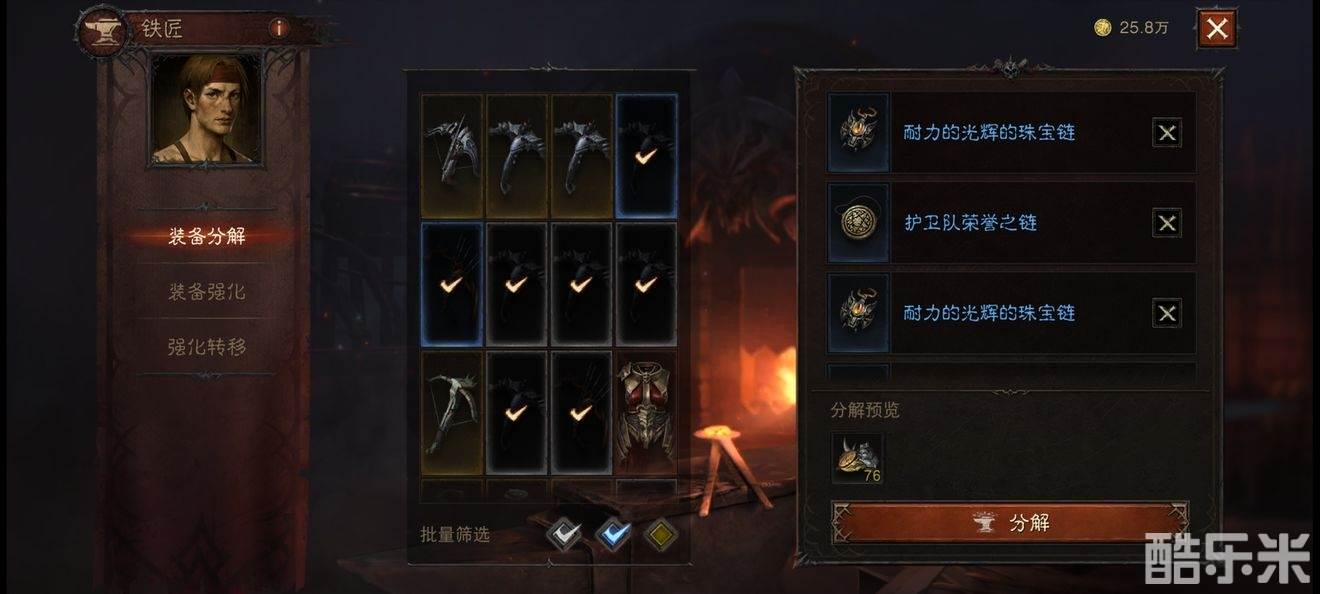Image resolution: width=1320 pixels, height=594 pixels.
Task: Uncheck the selected item in top row
Action: tap(646, 155)
